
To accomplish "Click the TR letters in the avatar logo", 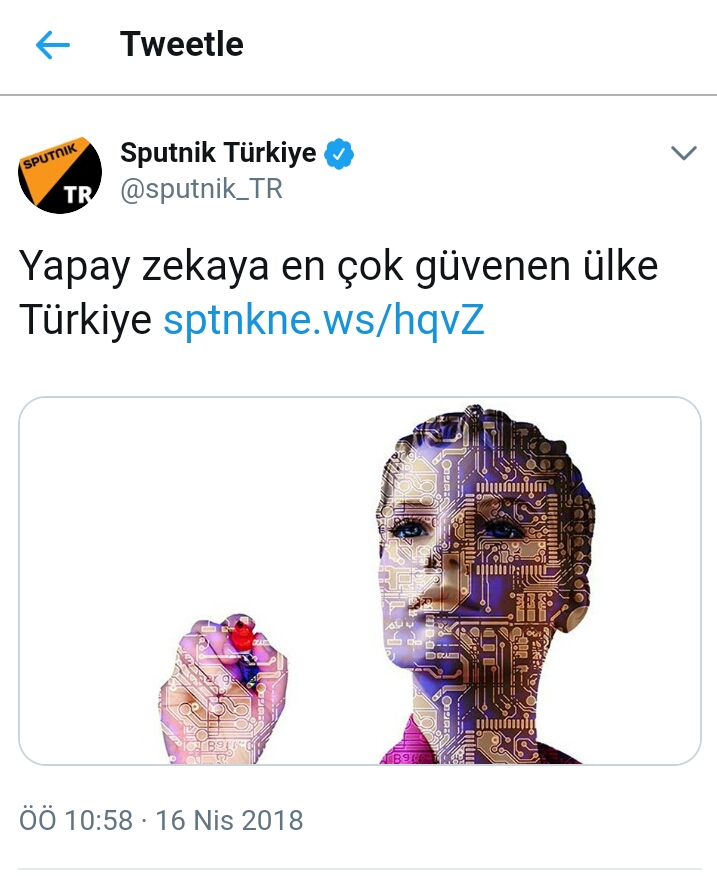I will point(77,195).
